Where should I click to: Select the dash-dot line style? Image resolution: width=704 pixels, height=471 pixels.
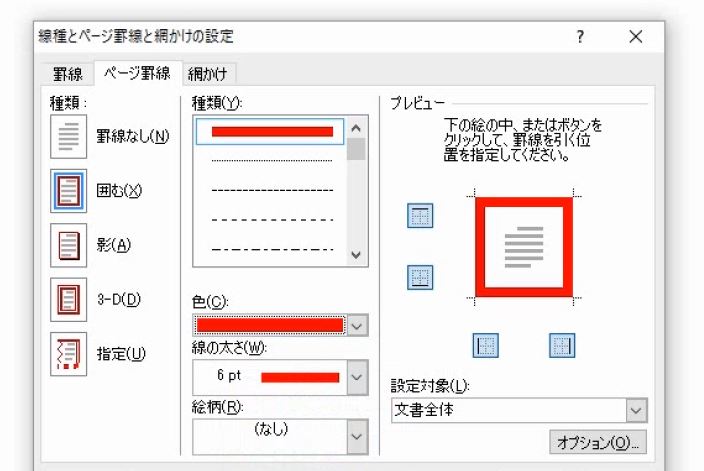point(272,249)
